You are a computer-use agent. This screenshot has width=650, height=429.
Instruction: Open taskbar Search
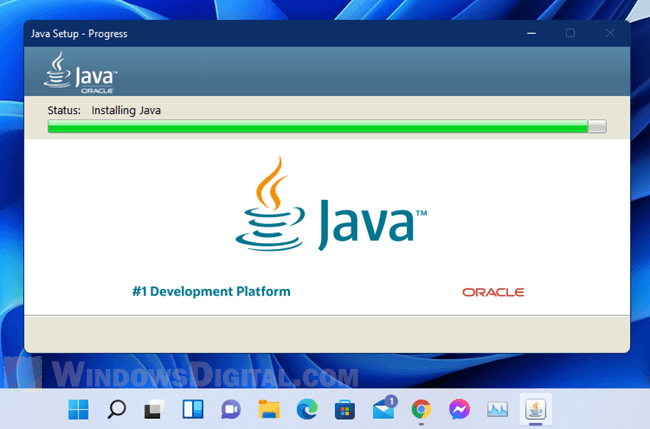[116, 410]
